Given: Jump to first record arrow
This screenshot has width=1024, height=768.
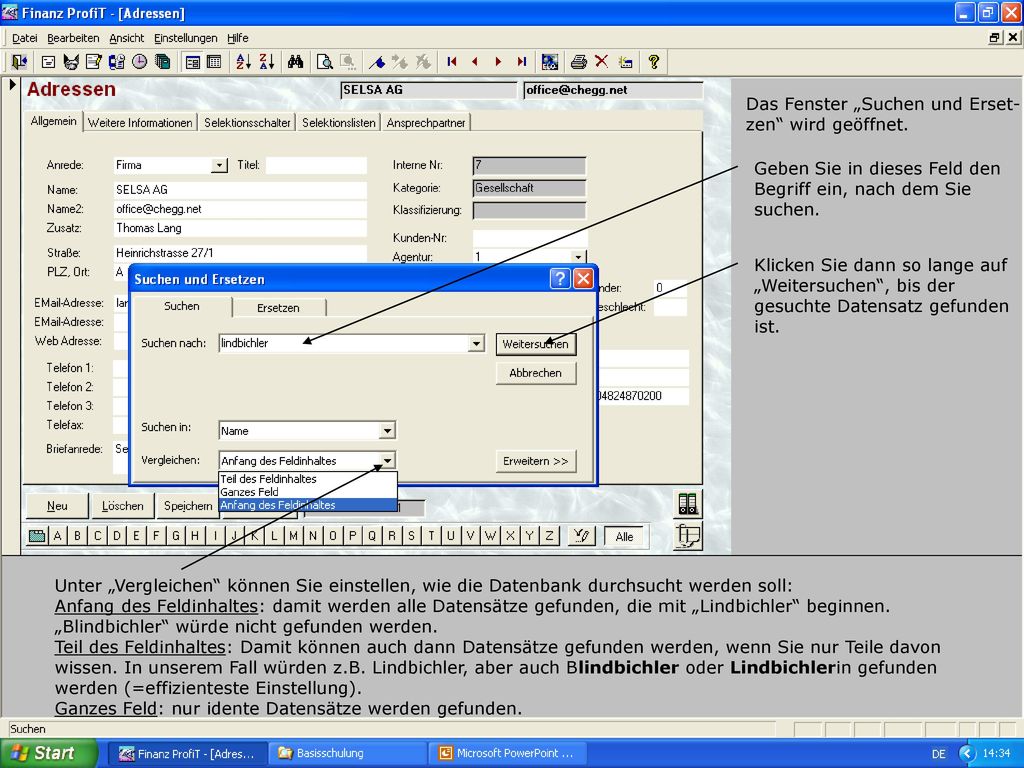Looking at the screenshot, I should click(451, 62).
